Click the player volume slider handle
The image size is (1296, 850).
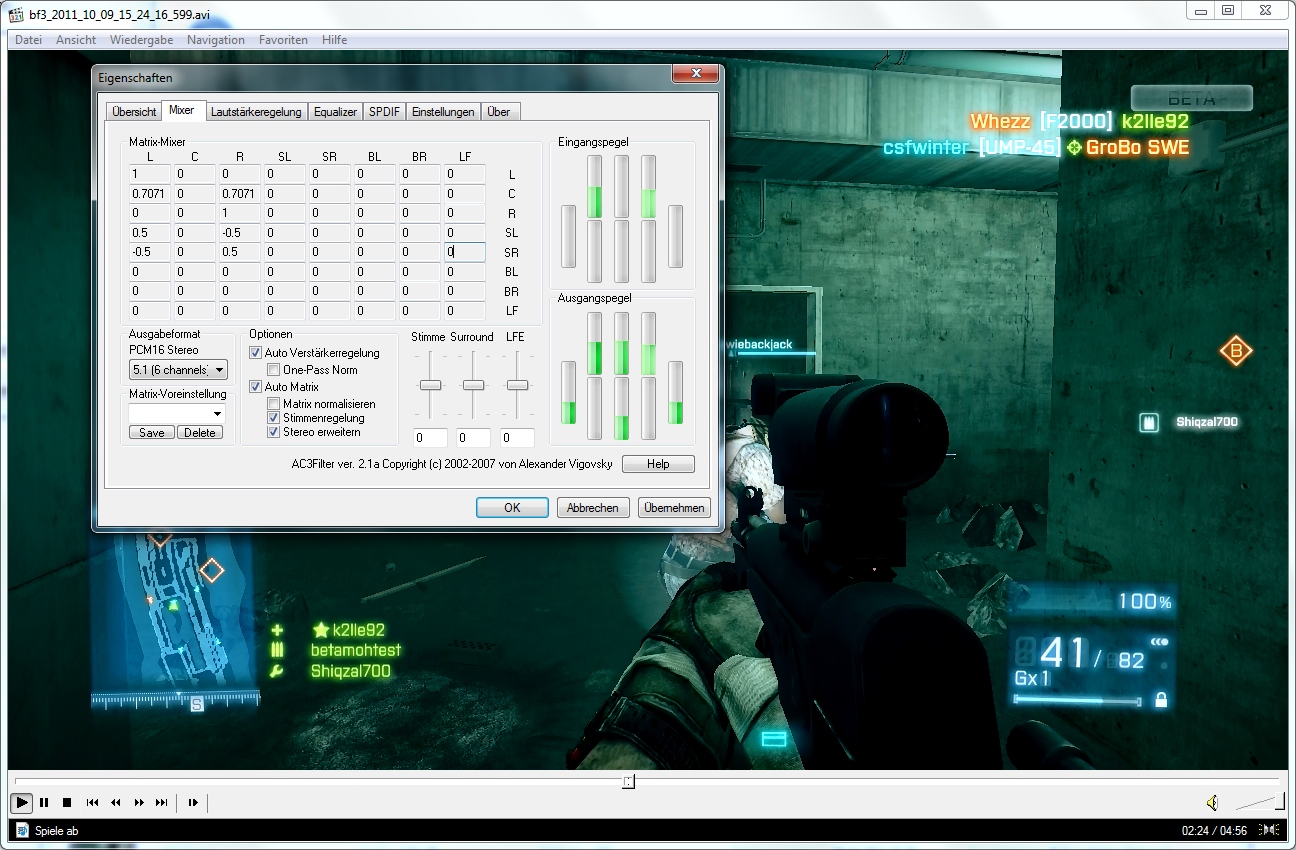coord(1280,800)
